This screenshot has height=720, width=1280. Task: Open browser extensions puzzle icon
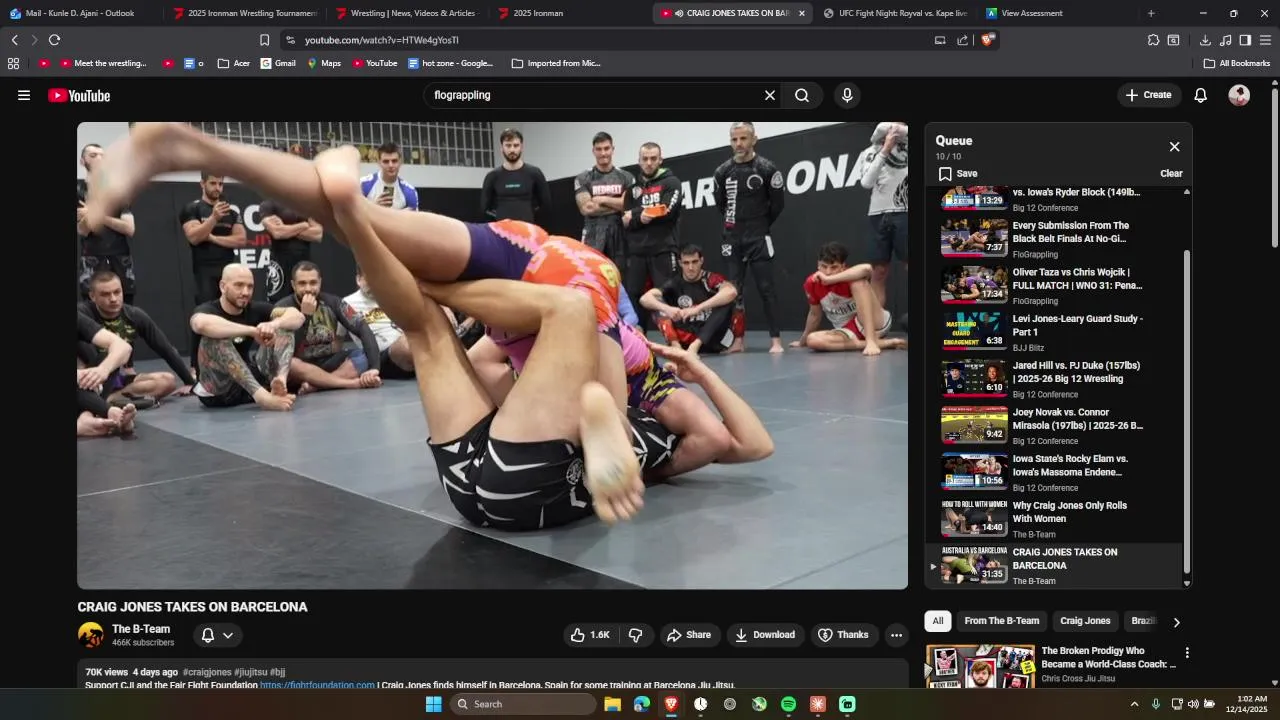[1153, 40]
